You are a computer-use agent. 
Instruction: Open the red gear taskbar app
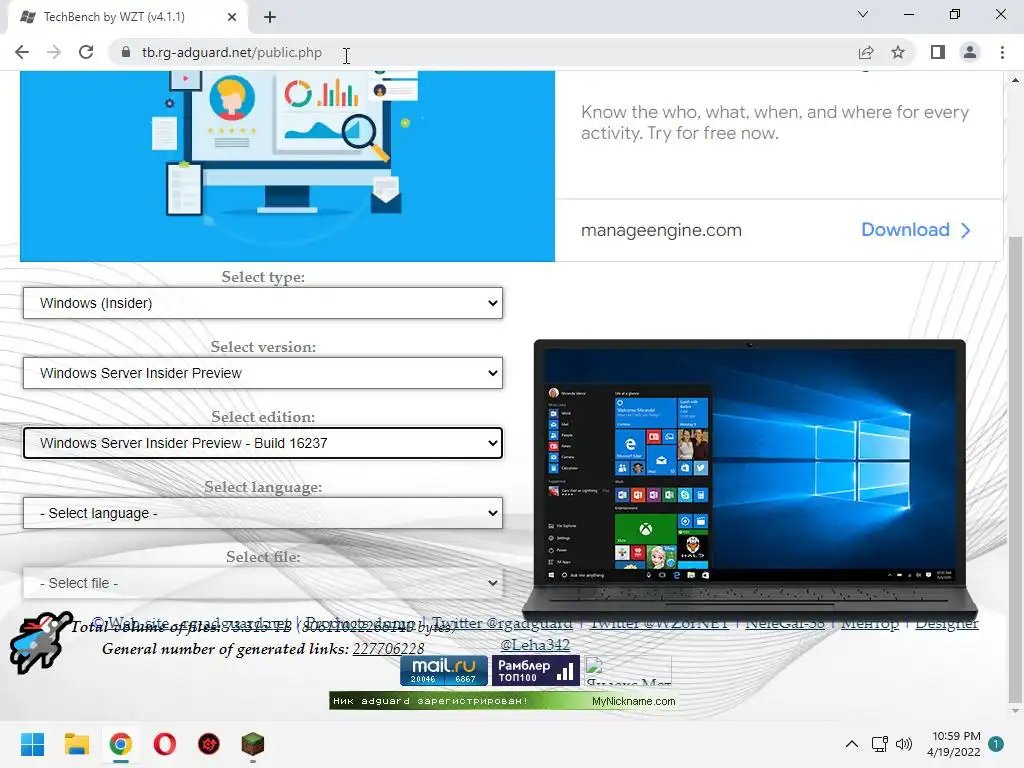[209, 744]
